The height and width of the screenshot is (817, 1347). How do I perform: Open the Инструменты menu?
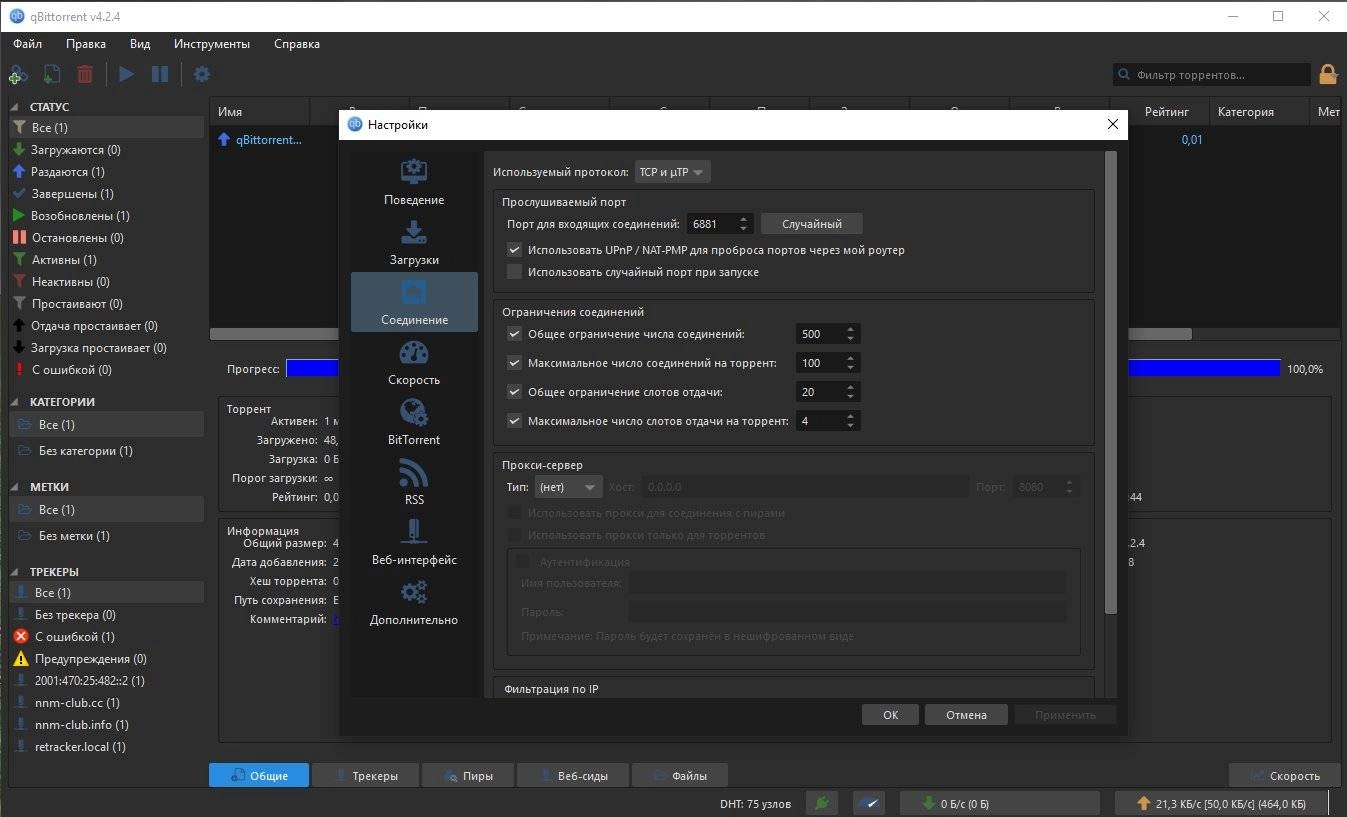coord(212,44)
